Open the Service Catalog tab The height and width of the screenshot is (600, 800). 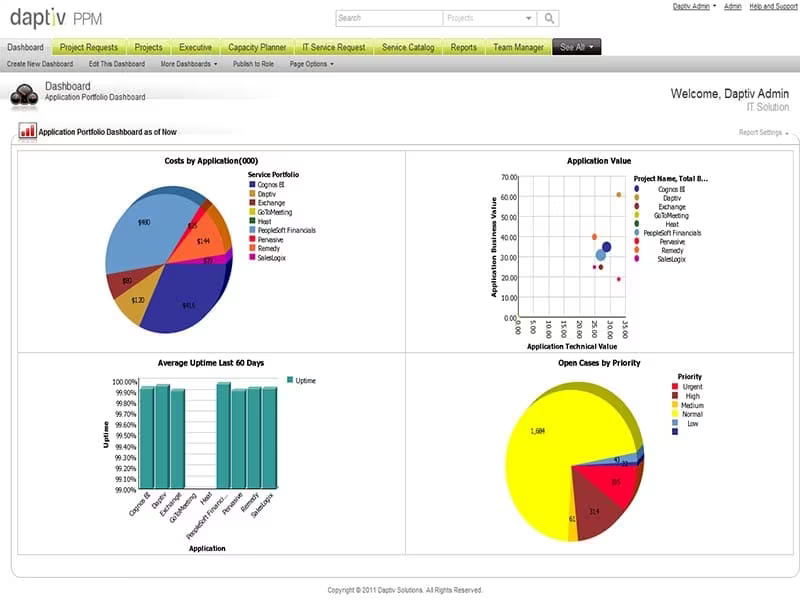pyautogui.click(x=408, y=47)
